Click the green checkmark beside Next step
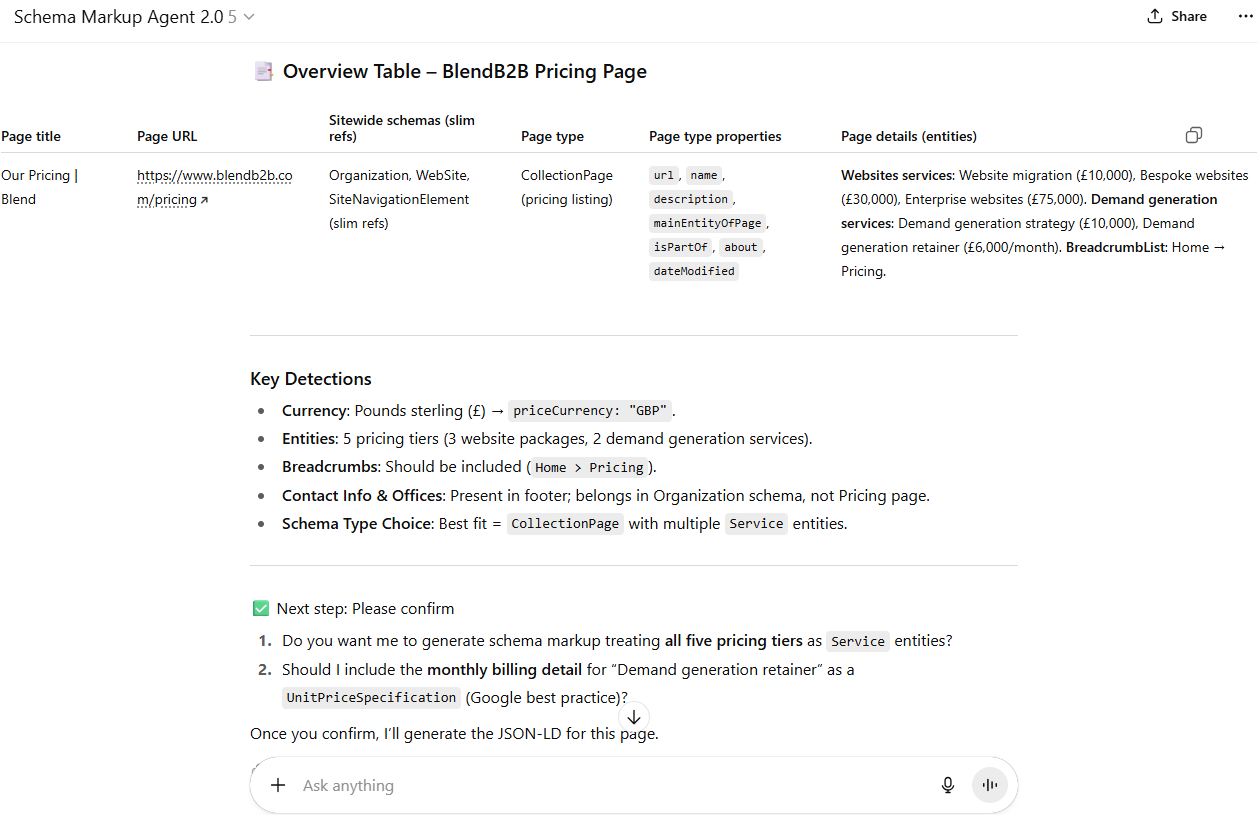 pyautogui.click(x=260, y=607)
